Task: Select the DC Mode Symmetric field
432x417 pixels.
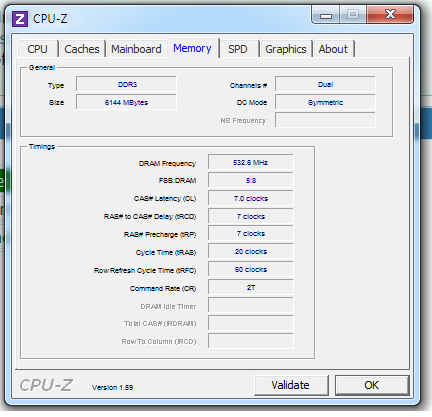Action: pos(325,102)
